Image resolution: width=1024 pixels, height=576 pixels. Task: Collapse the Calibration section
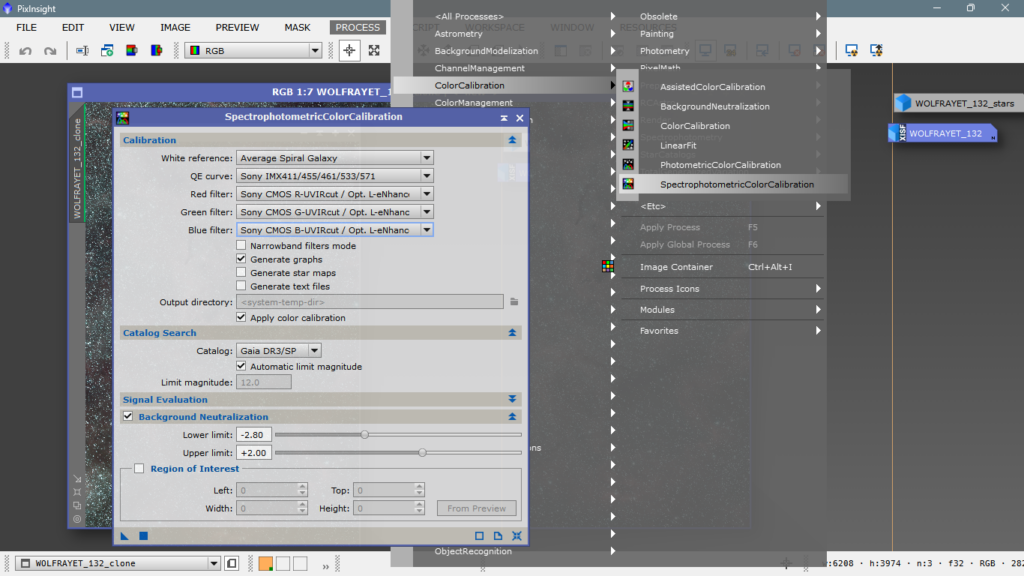click(x=512, y=140)
